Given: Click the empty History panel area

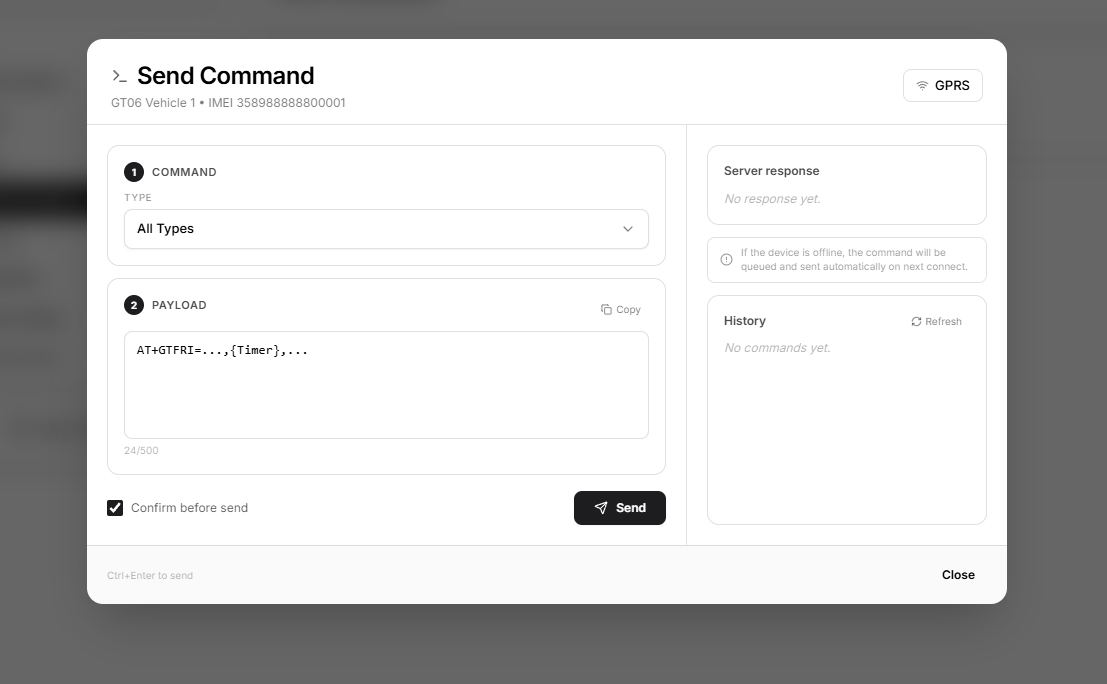Looking at the screenshot, I should coord(846,438).
